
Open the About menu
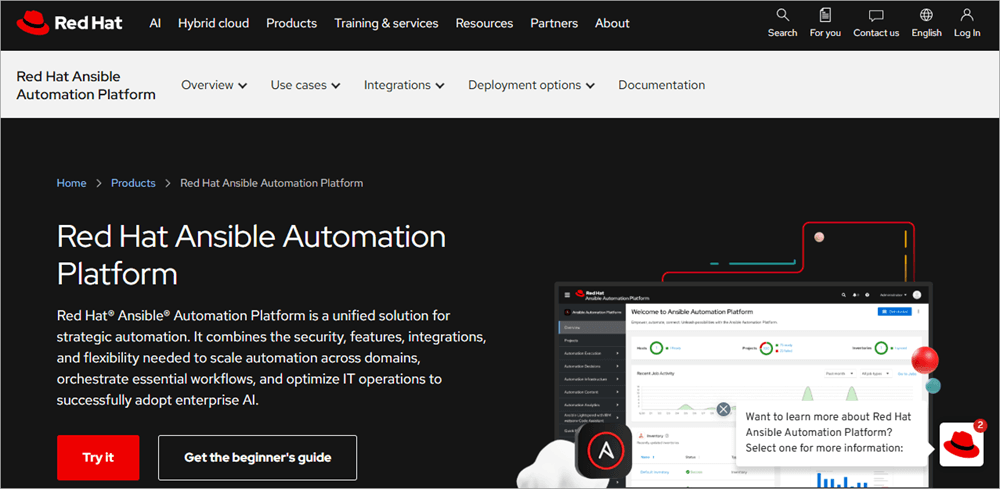pos(612,24)
